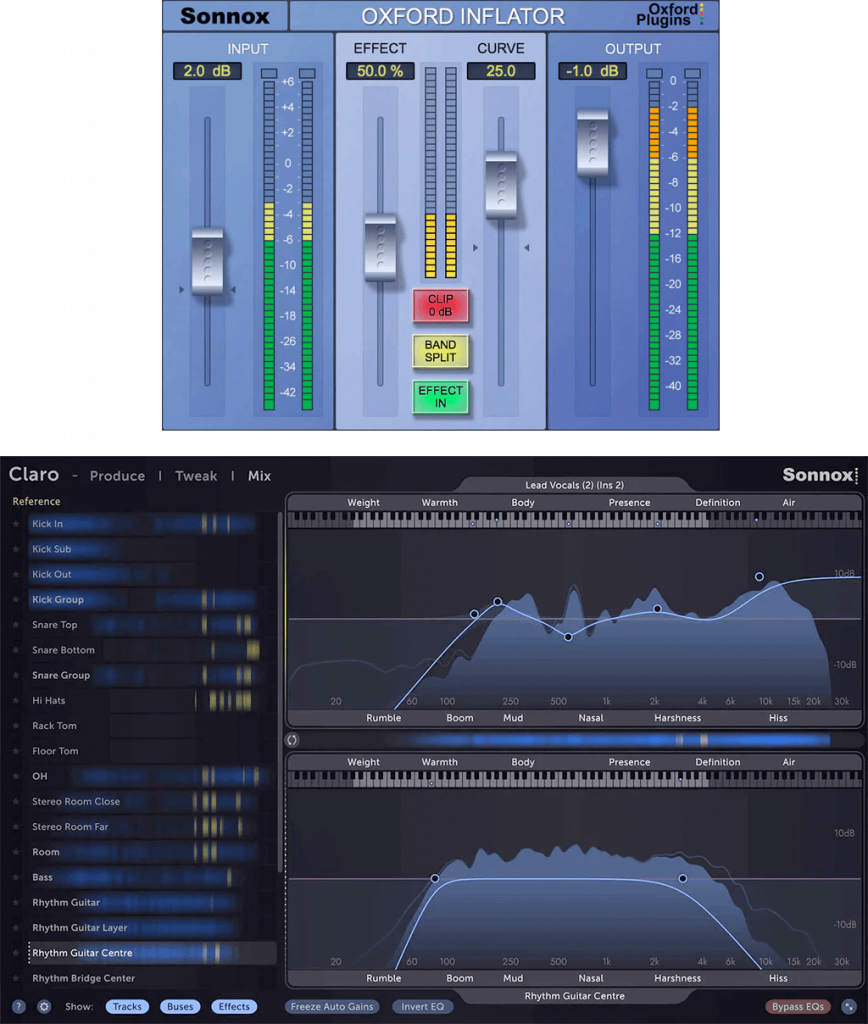This screenshot has height=1024, width=868.
Task: Click the Sonnox logo in the Claro header
Action: click(820, 475)
